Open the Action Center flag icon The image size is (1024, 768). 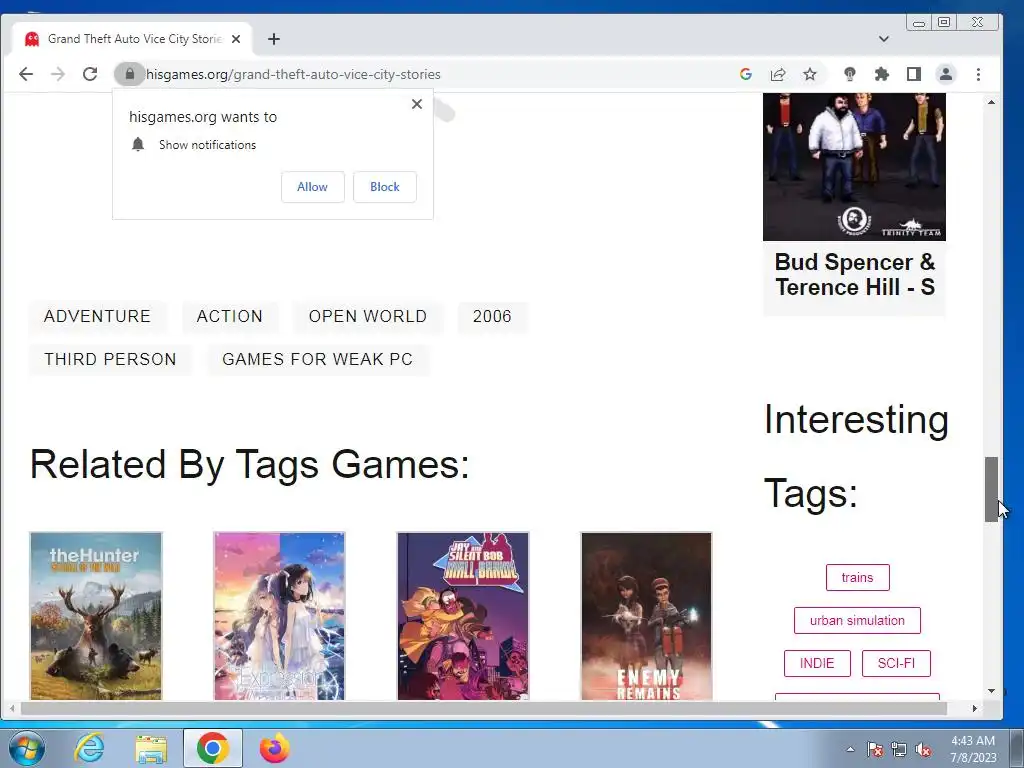pyautogui.click(x=875, y=750)
